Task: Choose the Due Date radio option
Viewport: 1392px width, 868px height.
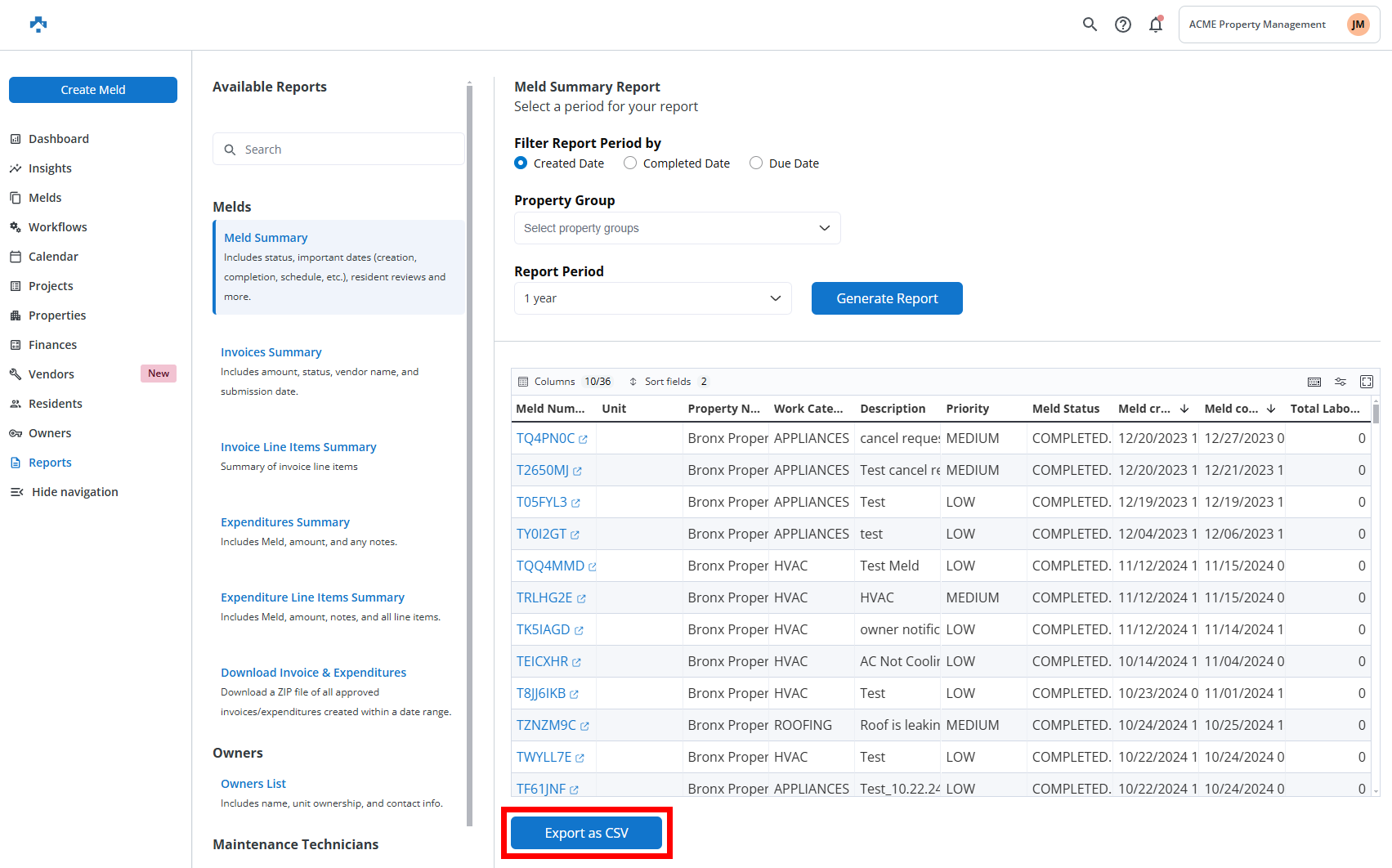Action: tap(756, 163)
